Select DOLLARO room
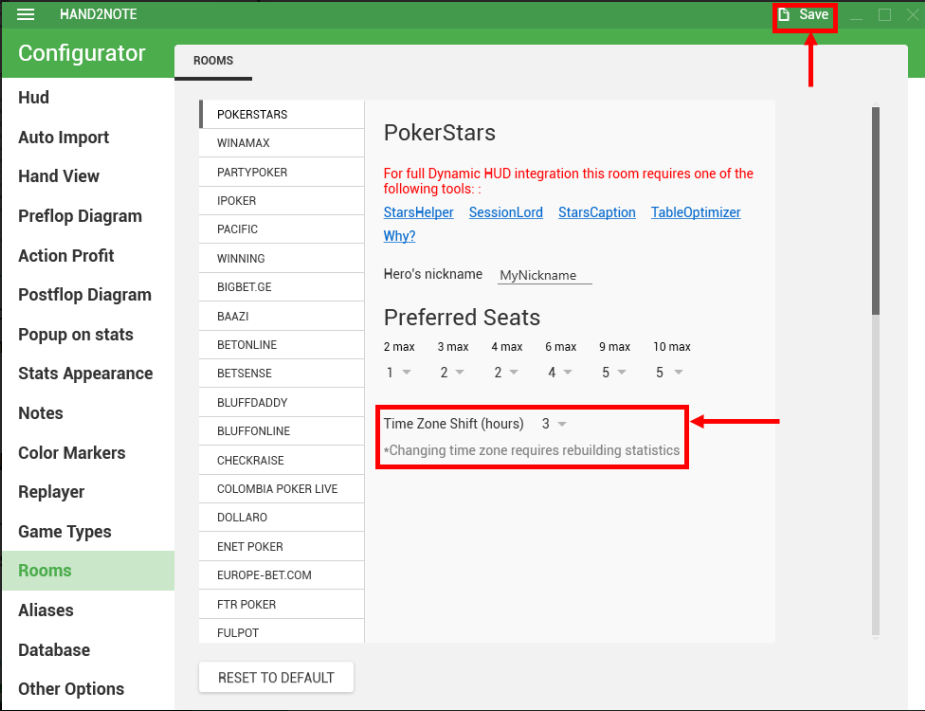 [x=281, y=517]
